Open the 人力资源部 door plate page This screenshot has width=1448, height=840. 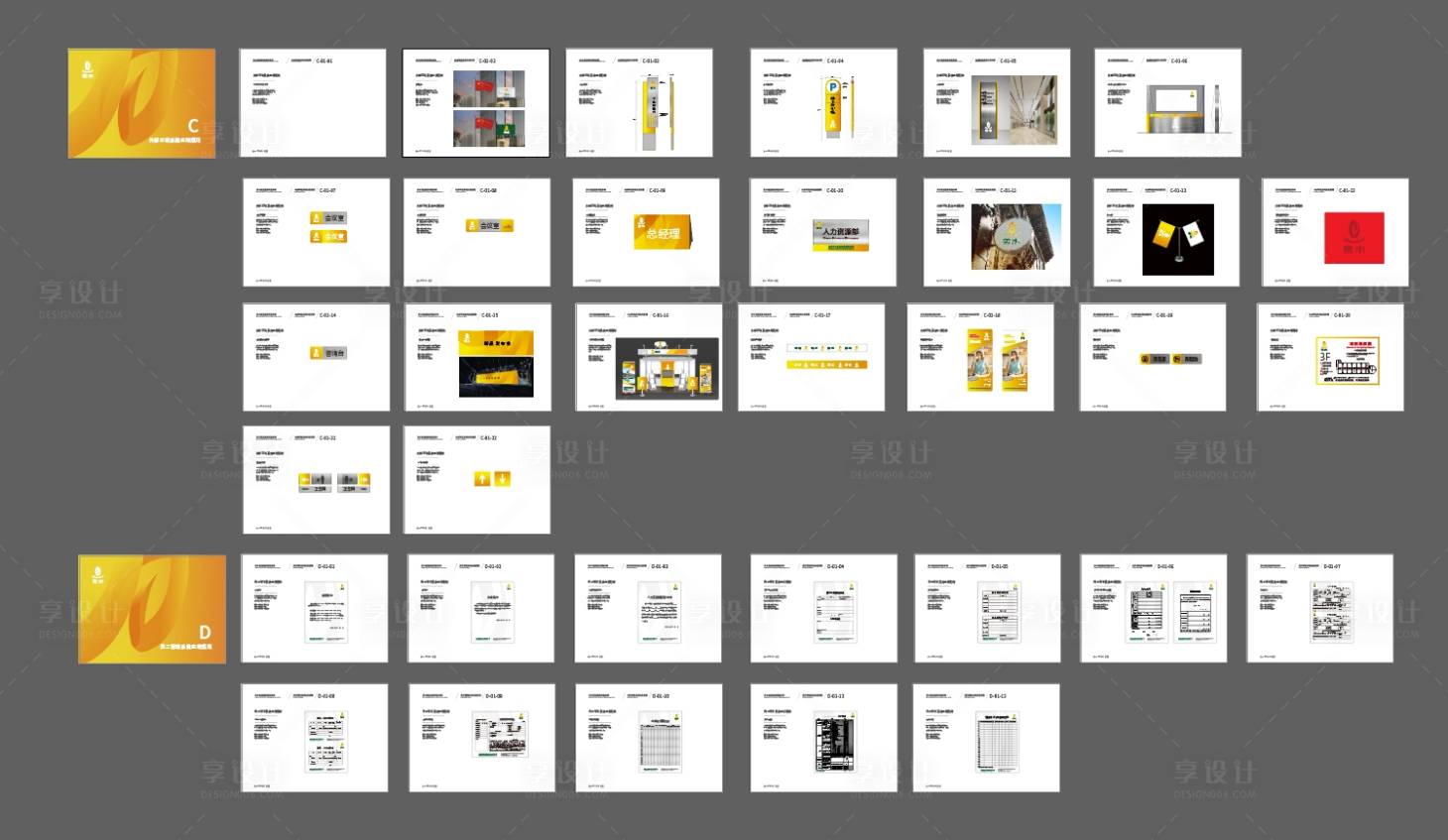(822, 232)
